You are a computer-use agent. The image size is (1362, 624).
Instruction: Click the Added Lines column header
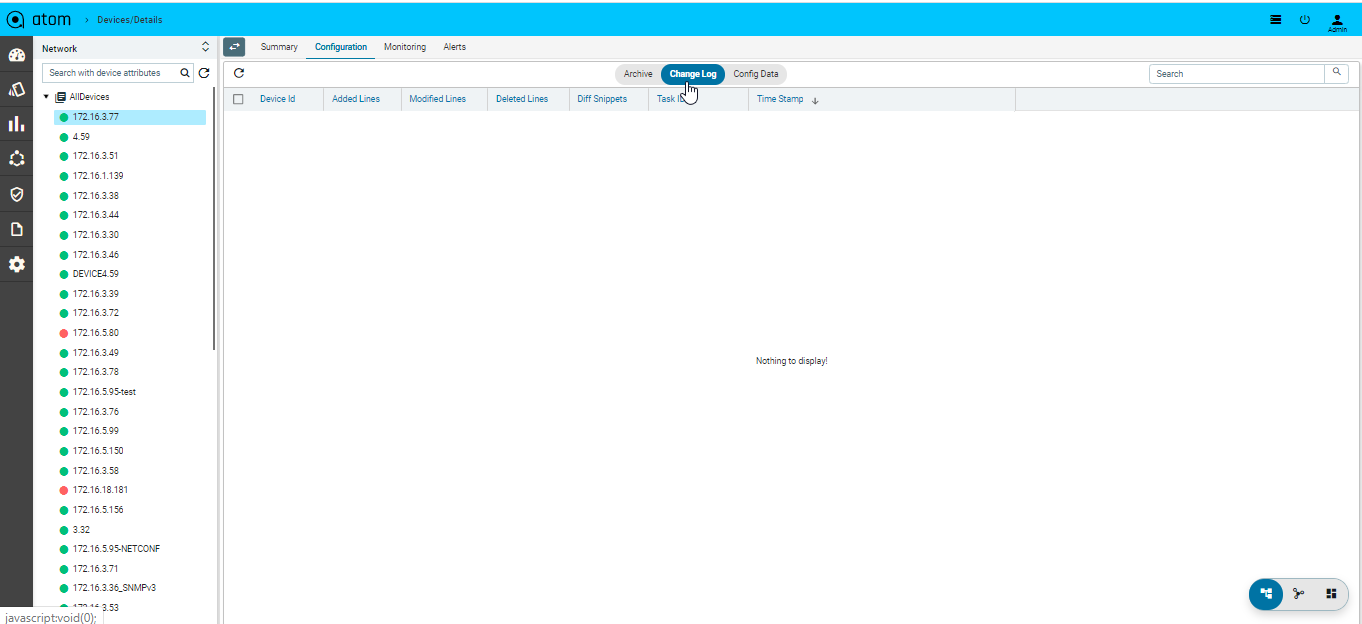coord(356,99)
